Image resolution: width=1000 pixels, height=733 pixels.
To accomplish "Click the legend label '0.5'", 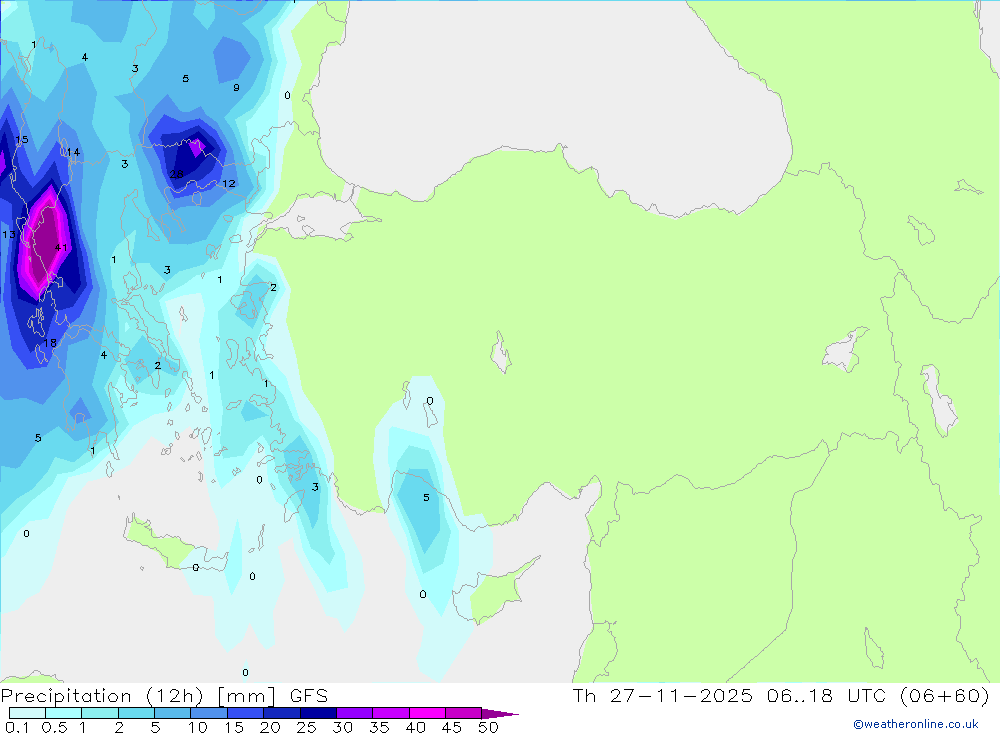I will pos(54,727).
